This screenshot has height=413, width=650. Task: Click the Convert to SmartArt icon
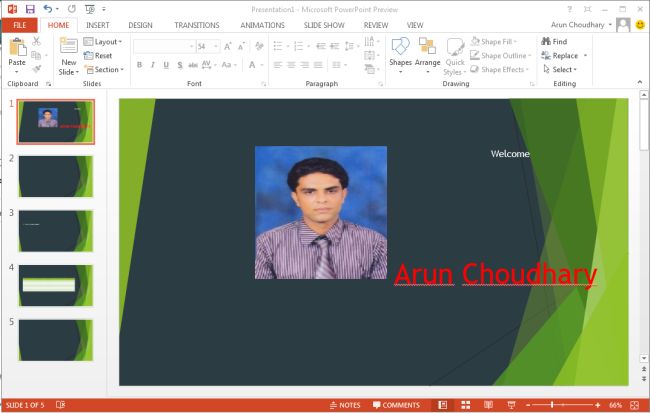pyautogui.click(x=370, y=69)
